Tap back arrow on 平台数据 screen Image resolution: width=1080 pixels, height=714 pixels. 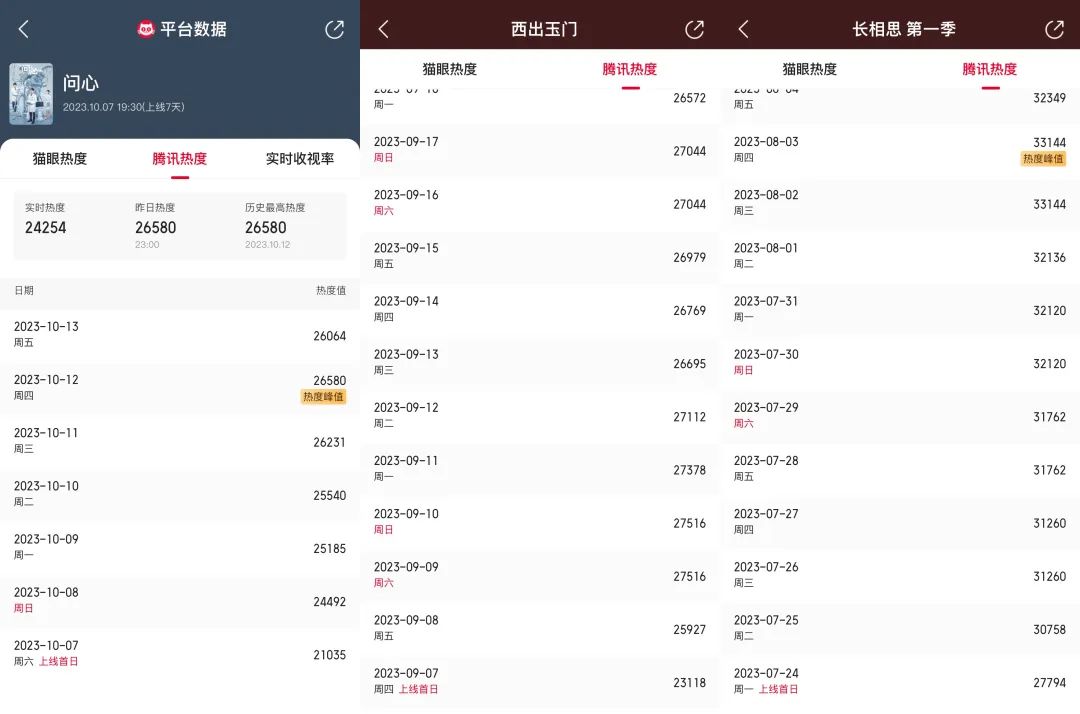[x=24, y=30]
